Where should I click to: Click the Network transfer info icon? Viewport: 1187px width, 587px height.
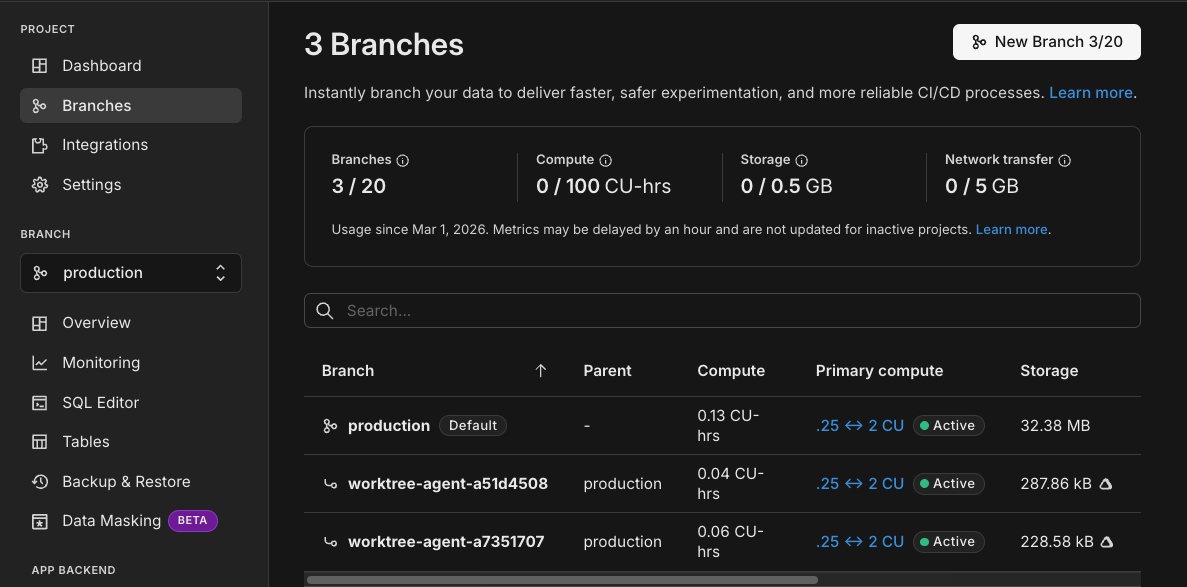coord(1065,161)
